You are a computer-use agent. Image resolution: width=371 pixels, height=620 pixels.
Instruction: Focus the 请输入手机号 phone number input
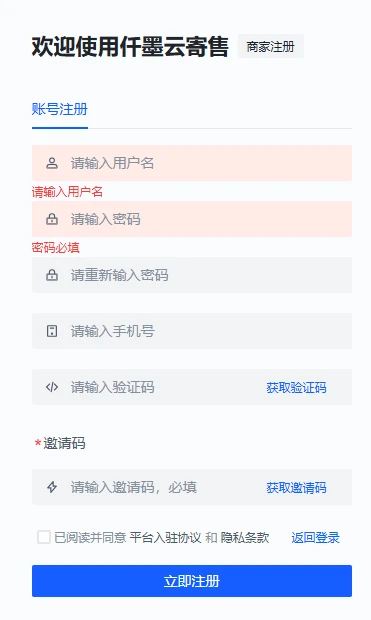[192, 331]
